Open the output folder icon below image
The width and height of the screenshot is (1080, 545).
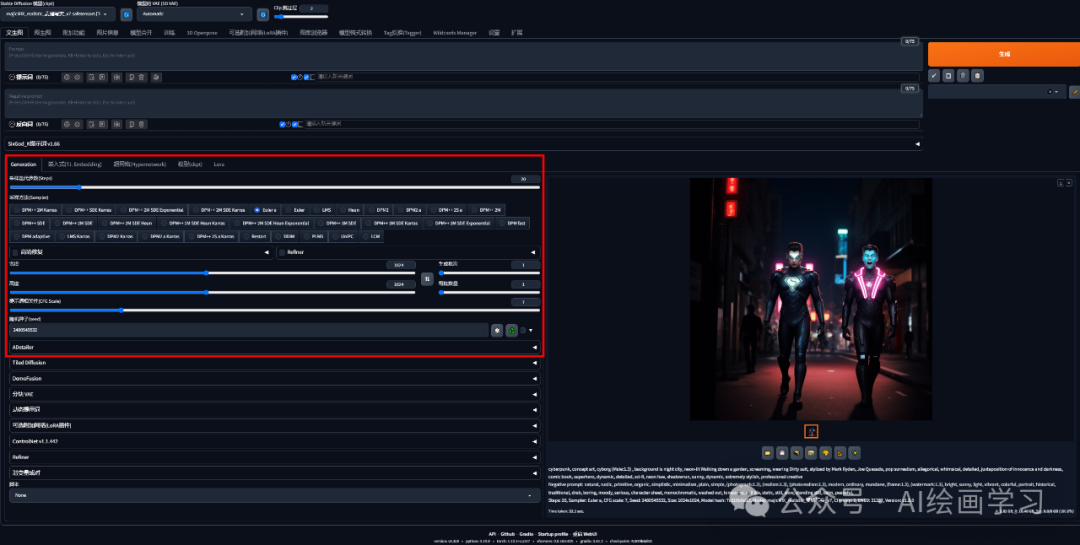click(768, 453)
